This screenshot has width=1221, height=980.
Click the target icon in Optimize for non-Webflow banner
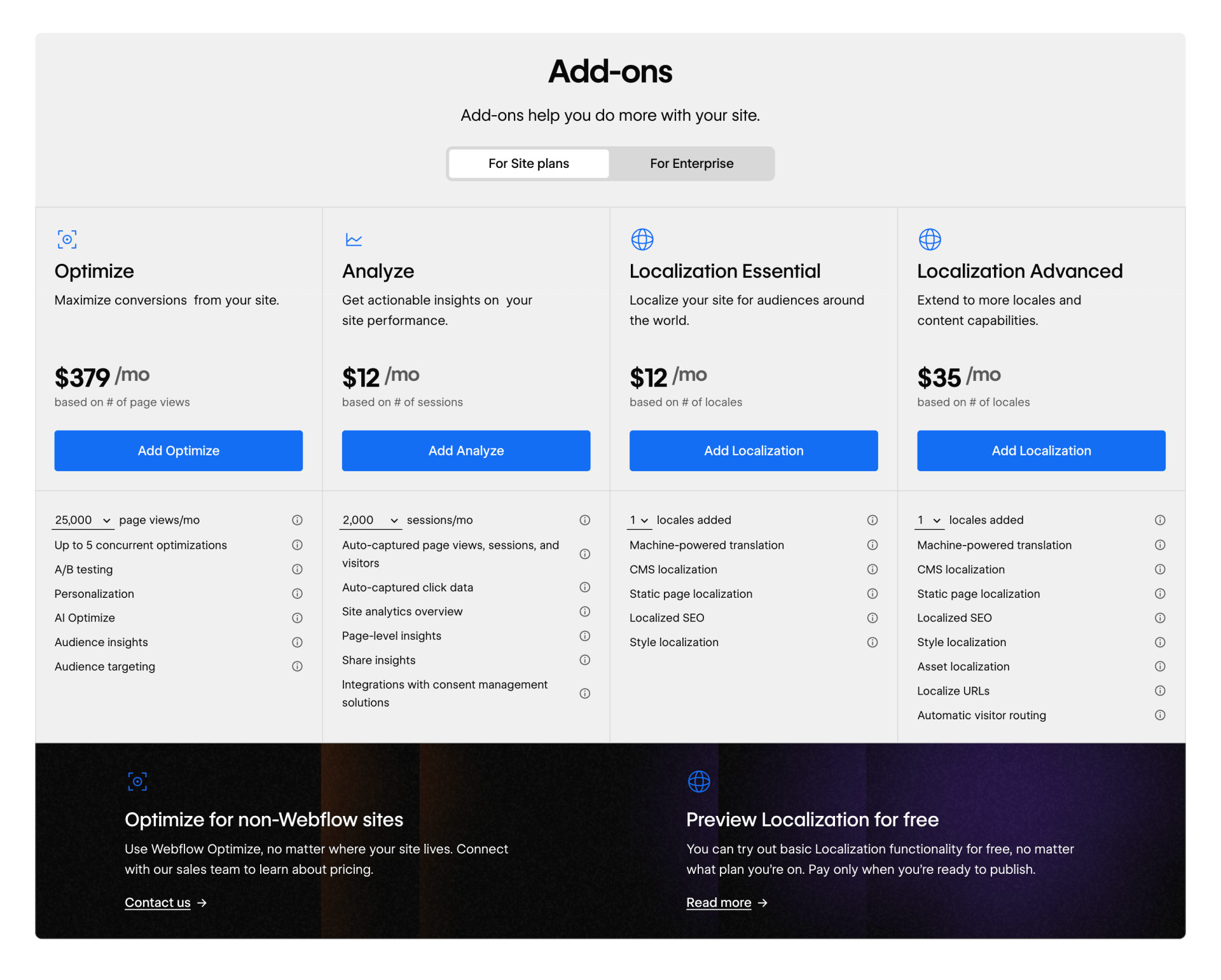(137, 782)
